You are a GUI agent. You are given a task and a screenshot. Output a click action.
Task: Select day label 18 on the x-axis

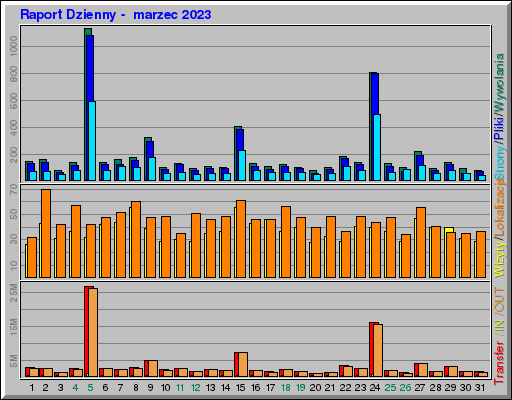[x=286, y=388]
